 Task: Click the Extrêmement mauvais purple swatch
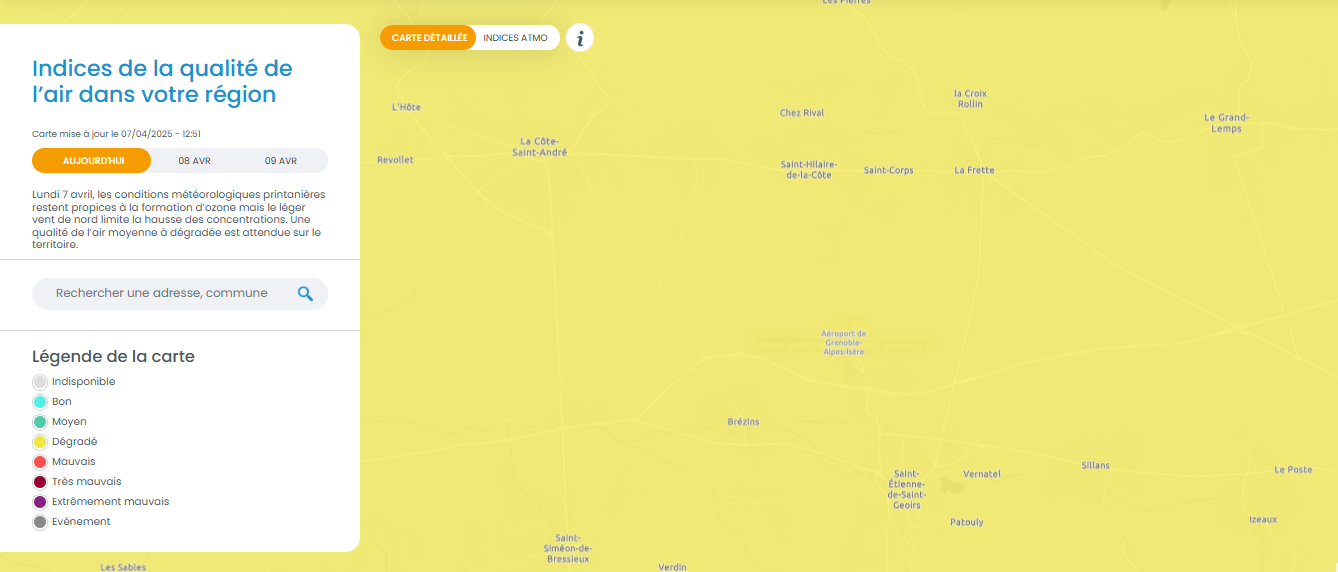coord(40,502)
